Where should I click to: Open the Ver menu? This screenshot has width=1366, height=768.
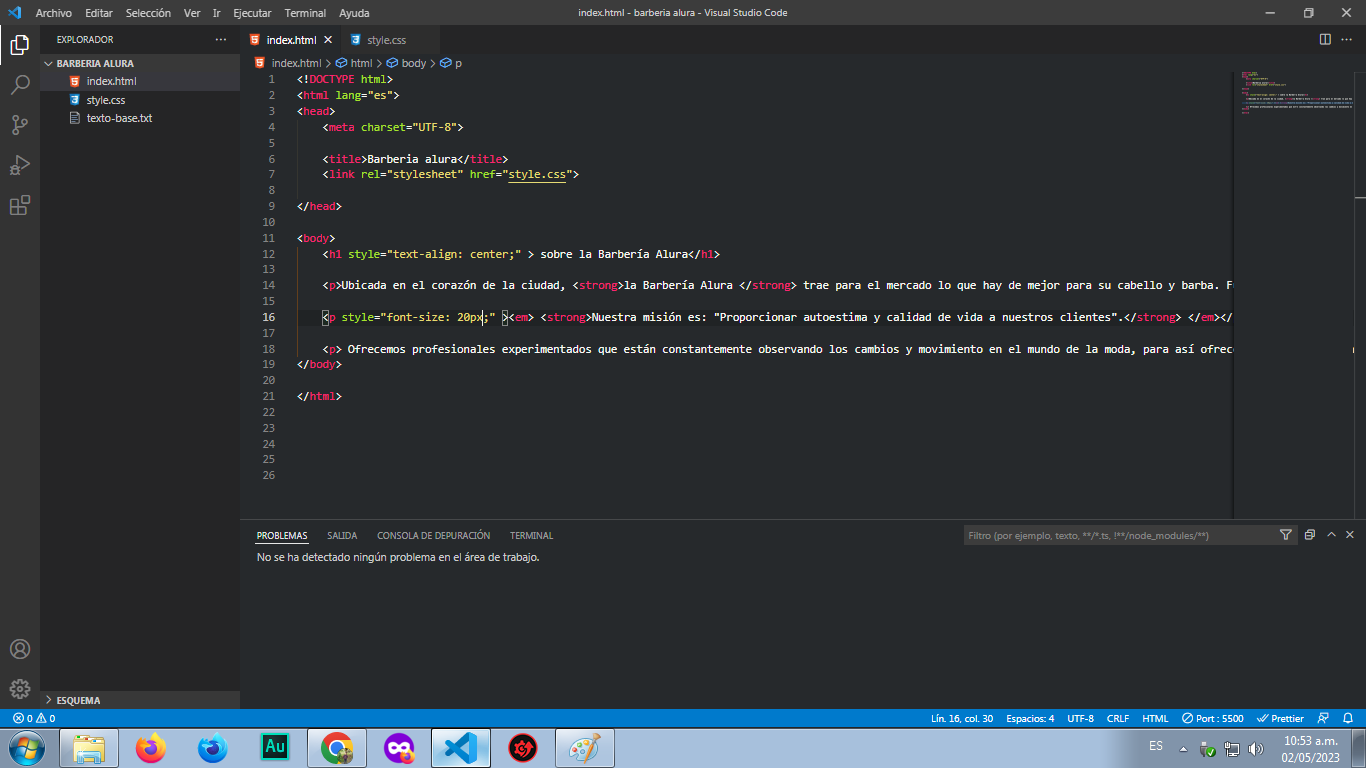[x=192, y=13]
